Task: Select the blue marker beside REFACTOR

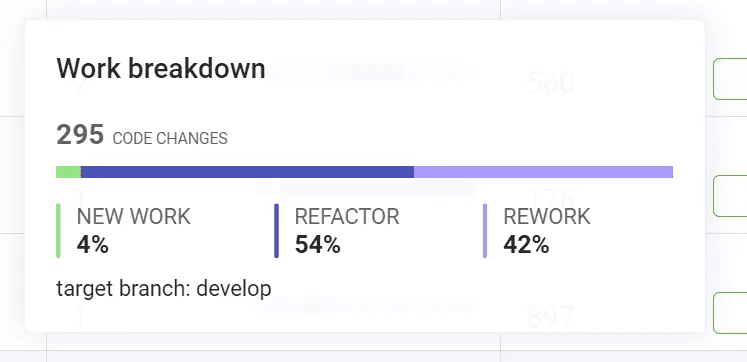Action: coord(276,231)
